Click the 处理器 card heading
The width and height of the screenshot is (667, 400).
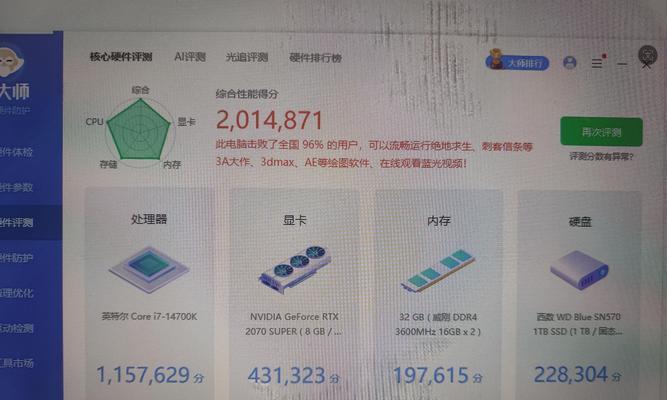coord(149,219)
